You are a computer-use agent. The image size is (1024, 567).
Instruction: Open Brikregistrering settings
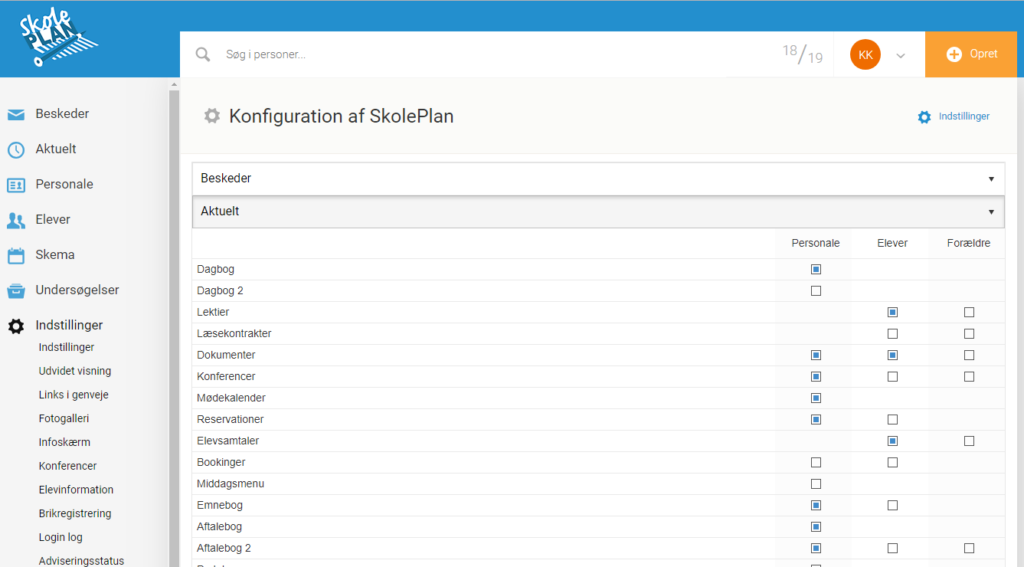pyautogui.click(x=74, y=513)
